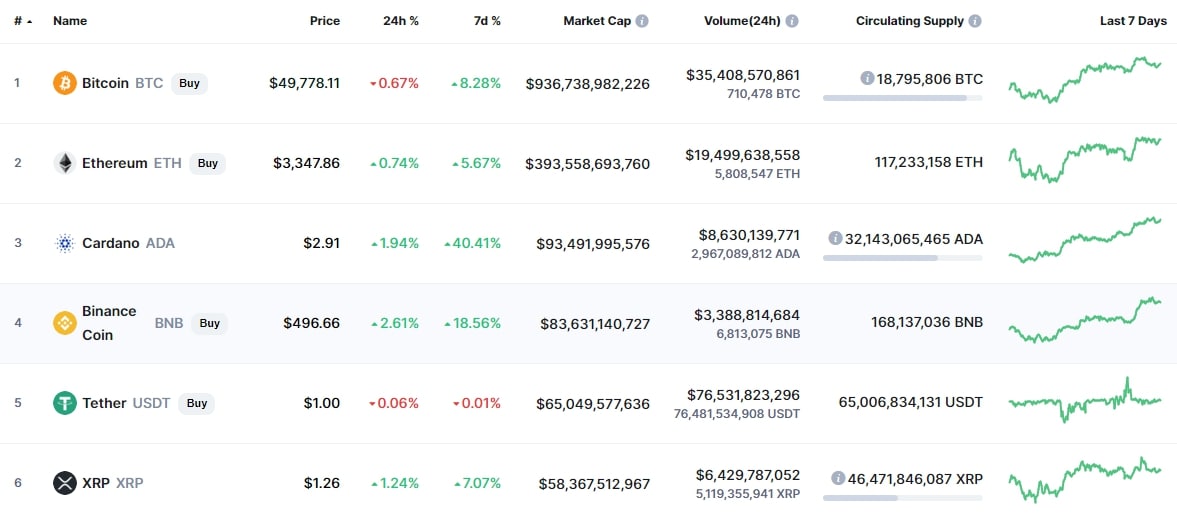
Task: Open the Ethereum name link
Action: pos(115,163)
